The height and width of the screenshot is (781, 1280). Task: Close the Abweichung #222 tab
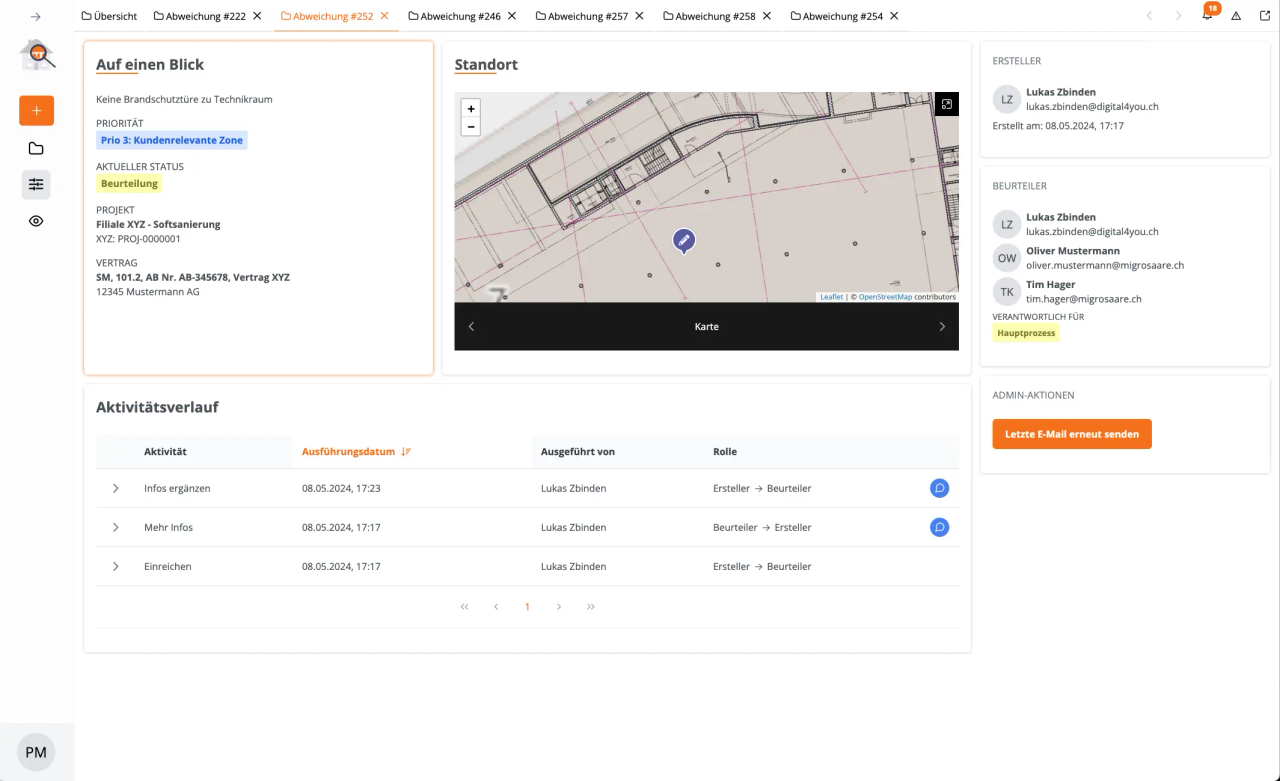(x=257, y=16)
